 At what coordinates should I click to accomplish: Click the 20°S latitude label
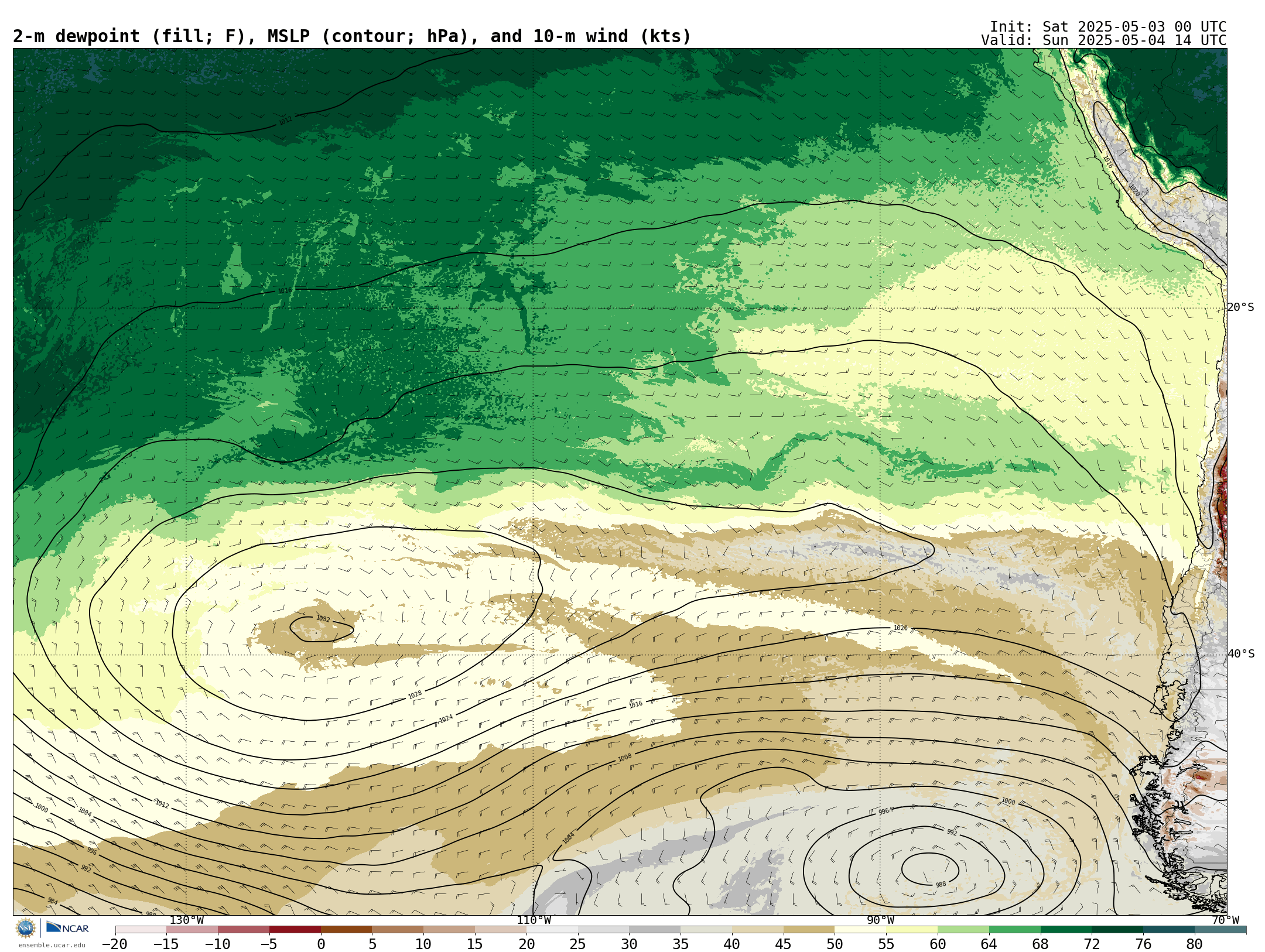click(1241, 307)
